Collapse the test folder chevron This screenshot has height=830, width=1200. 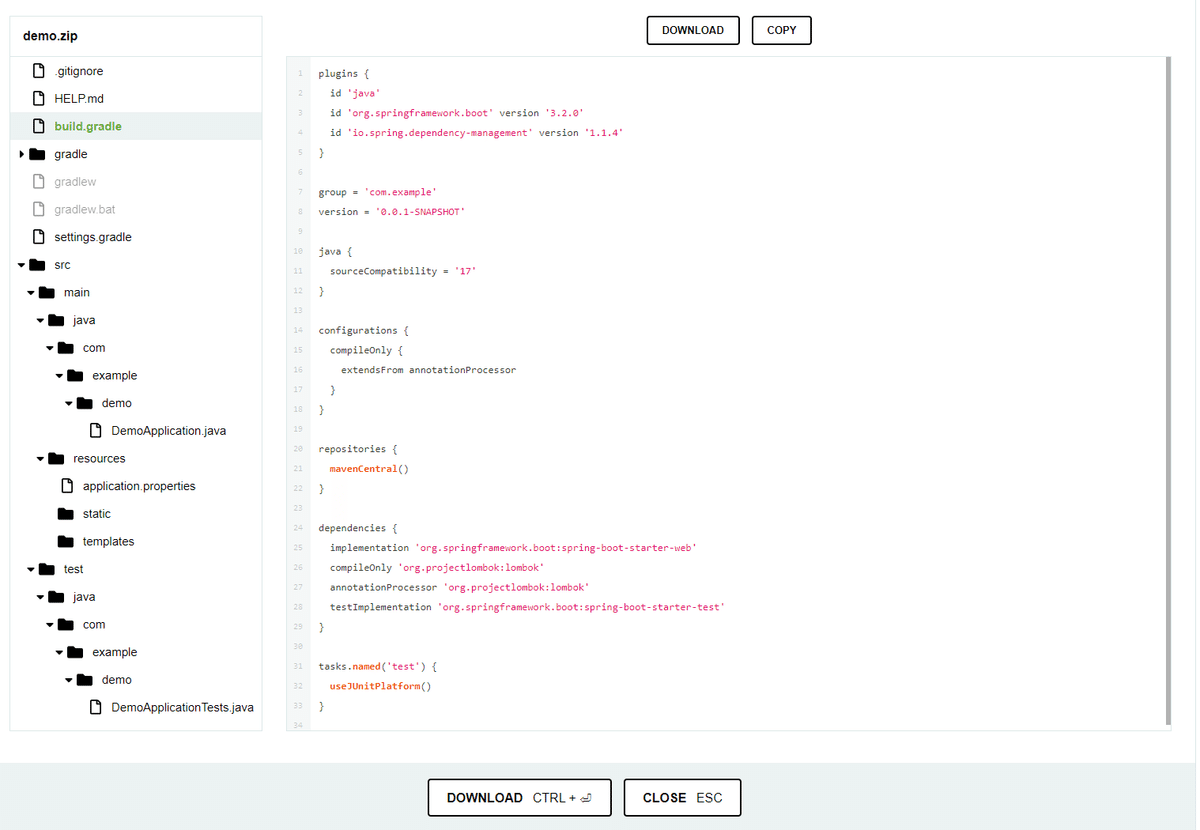[x=29, y=568]
